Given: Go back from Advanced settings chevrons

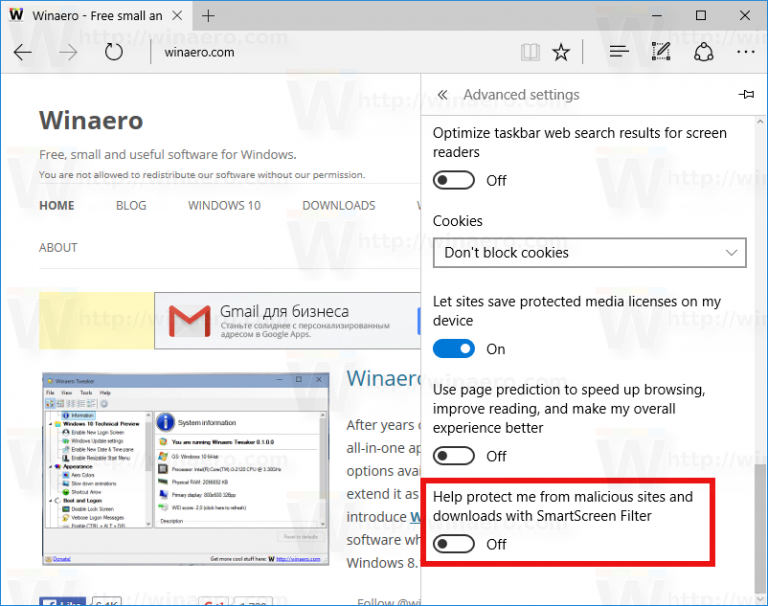Looking at the screenshot, I should pos(442,95).
